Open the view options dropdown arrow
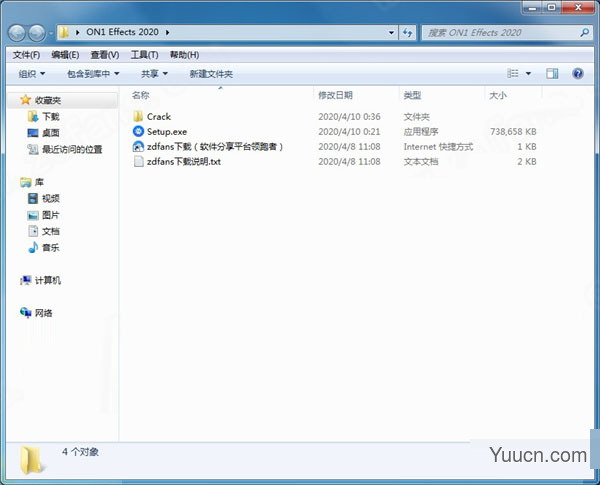The width and height of the screenshot is (600, 485). [x=528, y=73]
